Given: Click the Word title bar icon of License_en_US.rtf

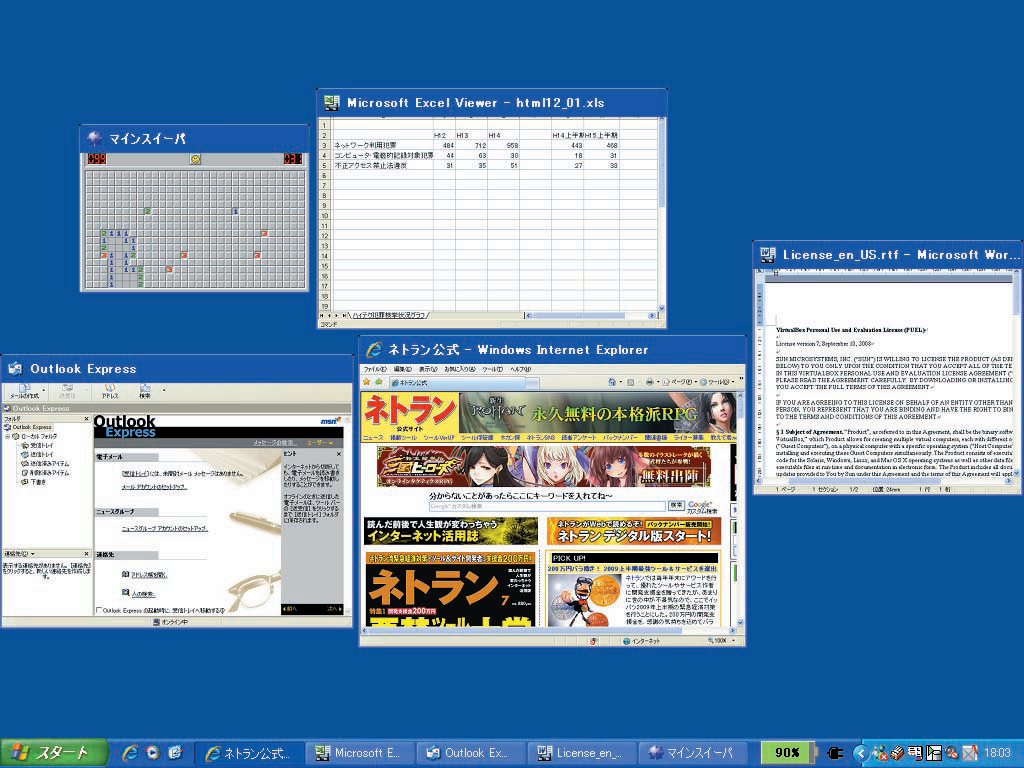Looking at the screenshot, I should click(768, 255).
